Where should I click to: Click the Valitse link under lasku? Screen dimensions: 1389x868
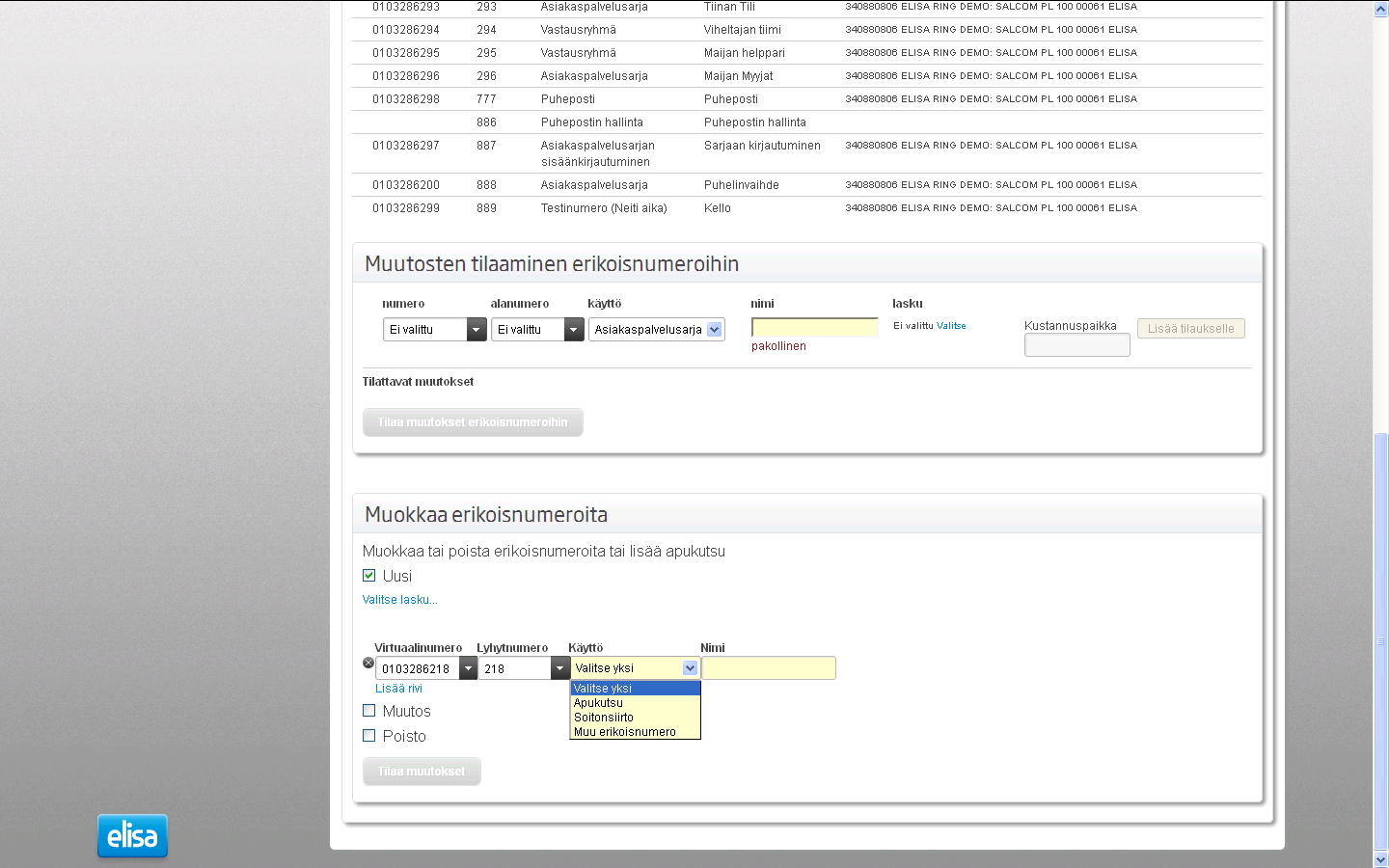click(951, 326)
